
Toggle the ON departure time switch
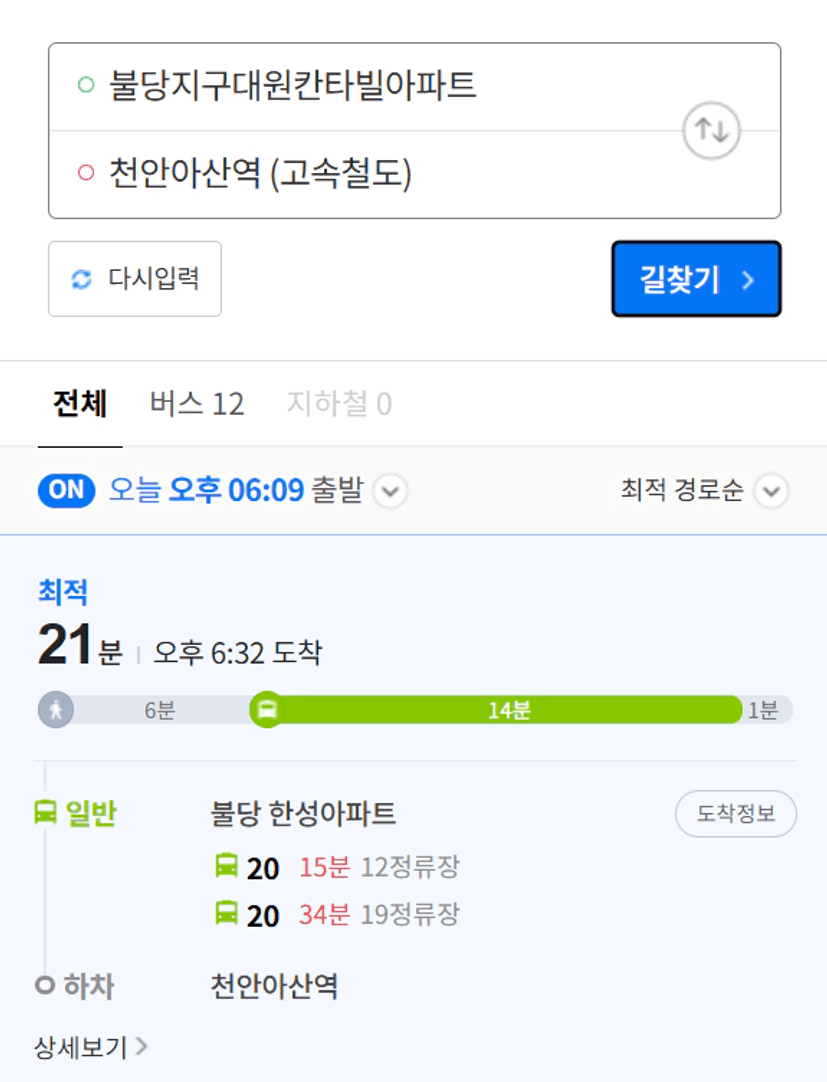66,491
